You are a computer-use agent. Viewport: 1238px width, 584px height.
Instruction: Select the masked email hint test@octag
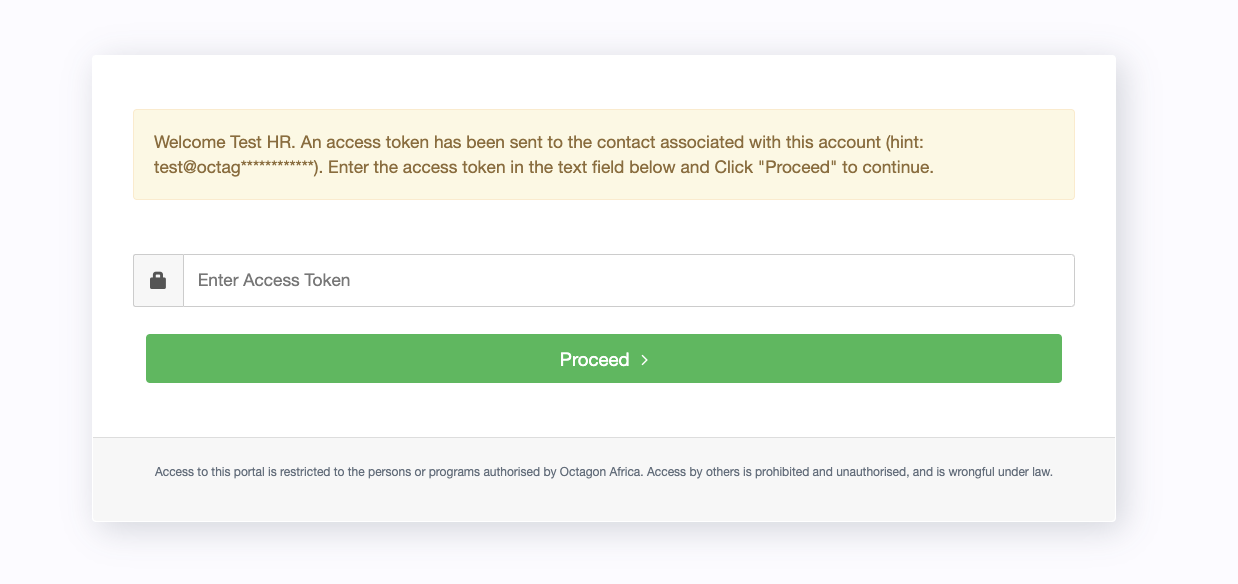232,167
